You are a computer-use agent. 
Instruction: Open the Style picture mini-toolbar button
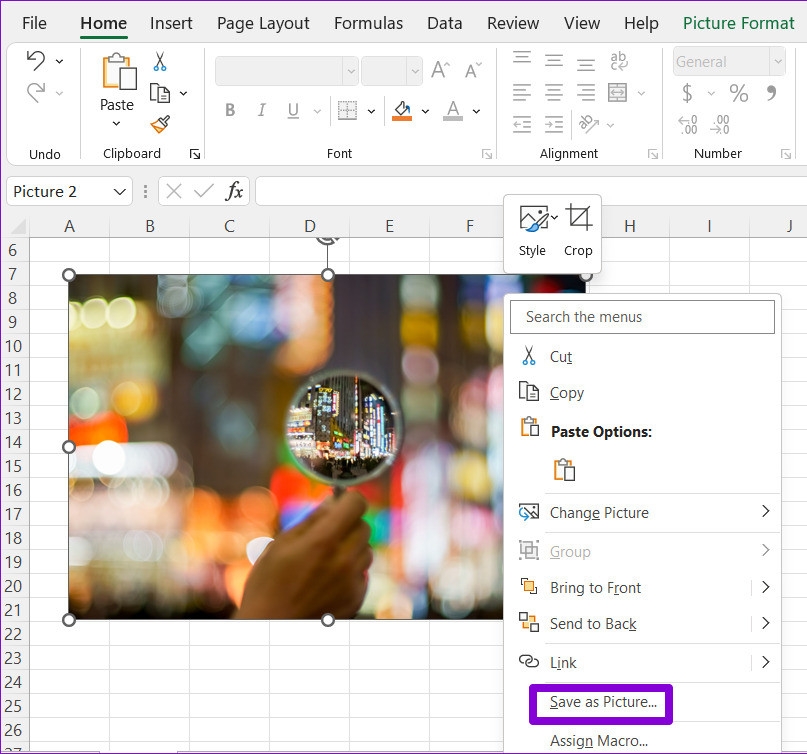(532, 231)
